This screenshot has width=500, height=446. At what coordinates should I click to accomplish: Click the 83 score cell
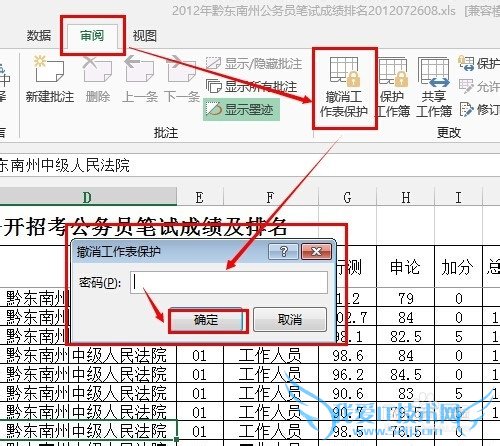click(x=406, y=393)
